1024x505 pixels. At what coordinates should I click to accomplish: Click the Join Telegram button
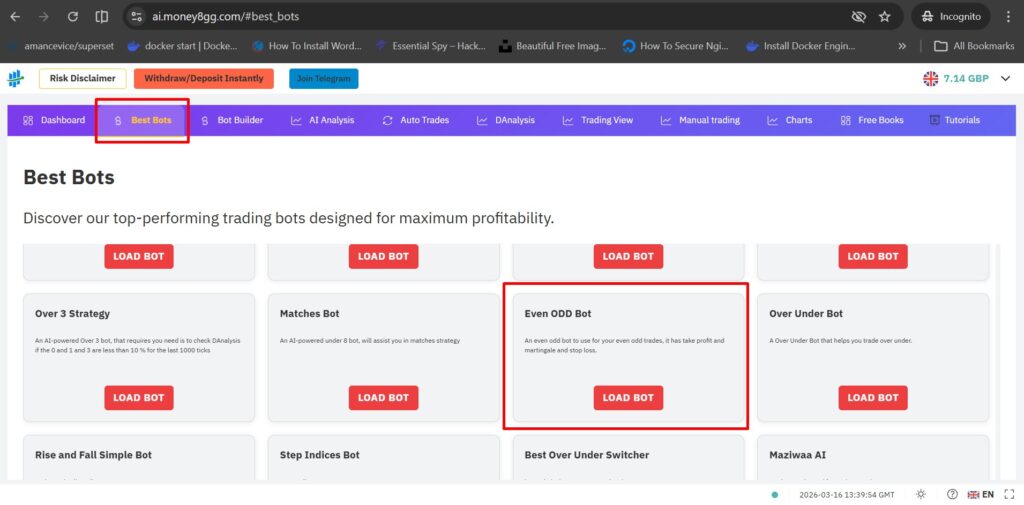[x=323, y=78]
